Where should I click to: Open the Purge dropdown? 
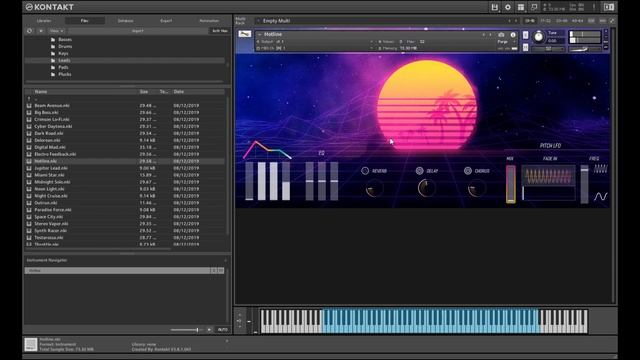click(506, 42)
